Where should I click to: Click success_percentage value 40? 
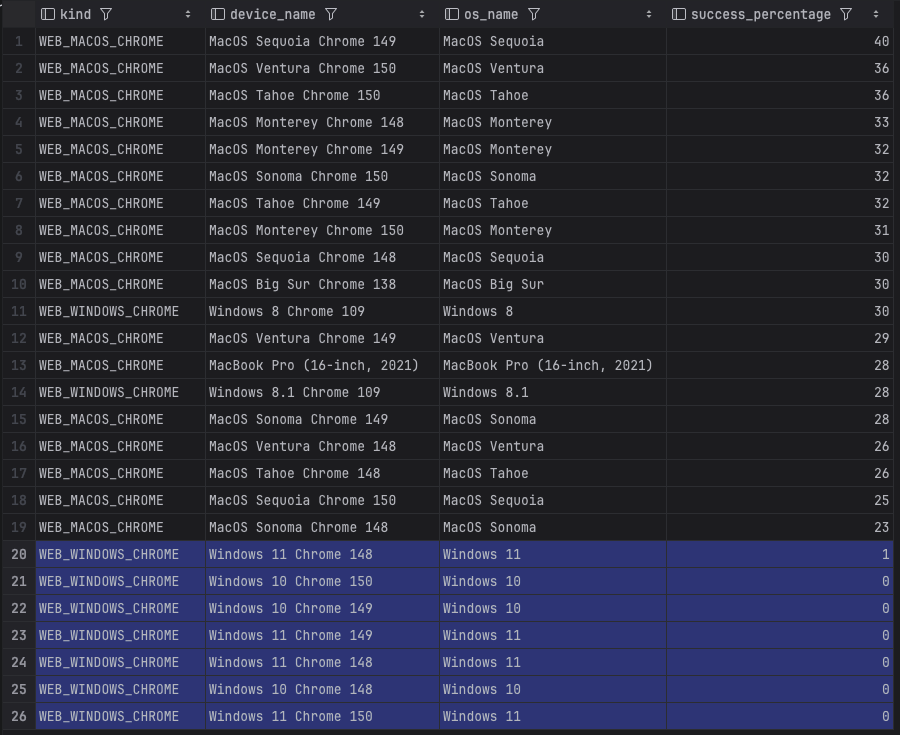[780, 41]
